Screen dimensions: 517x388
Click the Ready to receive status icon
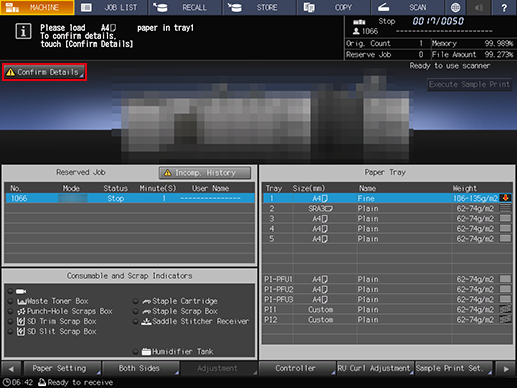[42, 382]
